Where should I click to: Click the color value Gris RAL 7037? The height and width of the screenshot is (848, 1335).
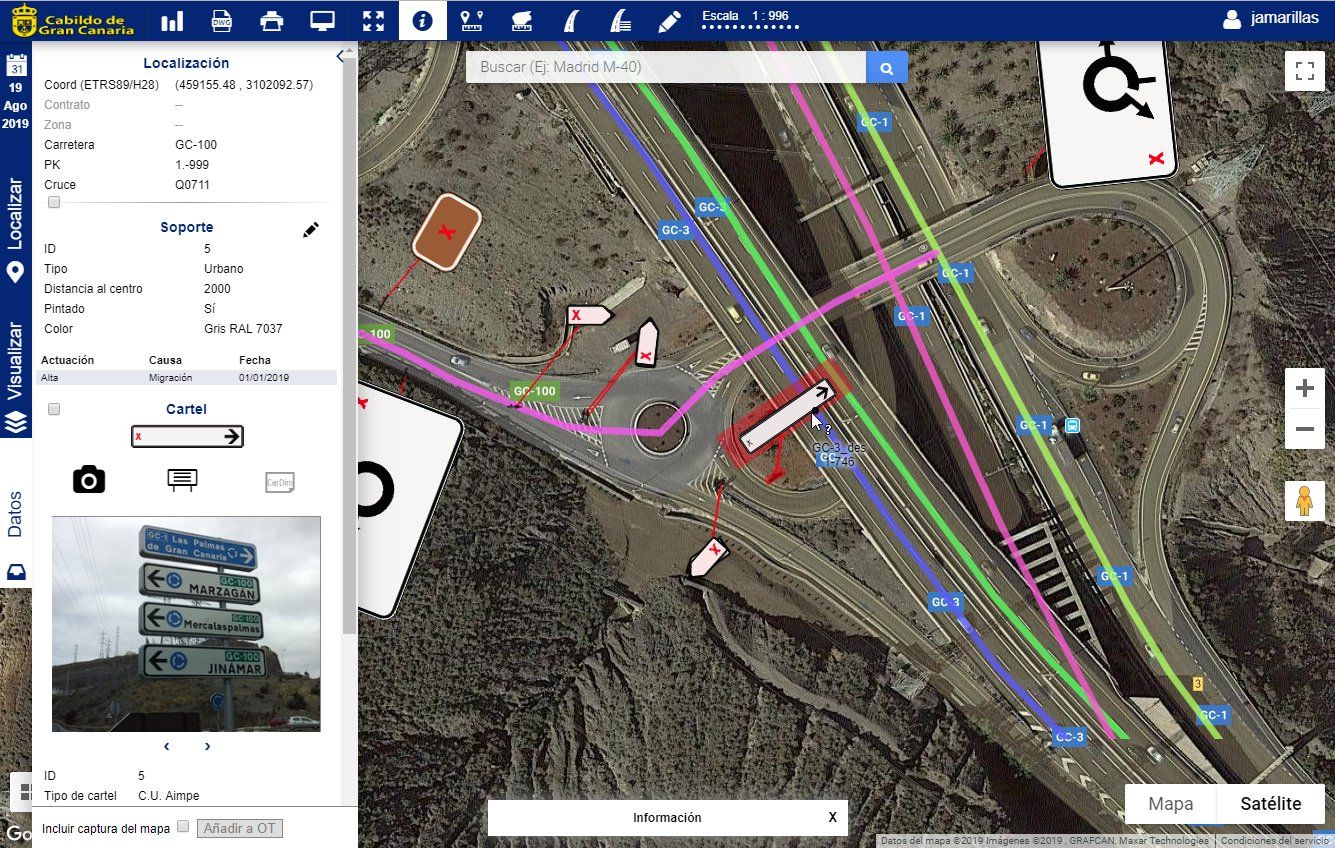pos(243,329)
